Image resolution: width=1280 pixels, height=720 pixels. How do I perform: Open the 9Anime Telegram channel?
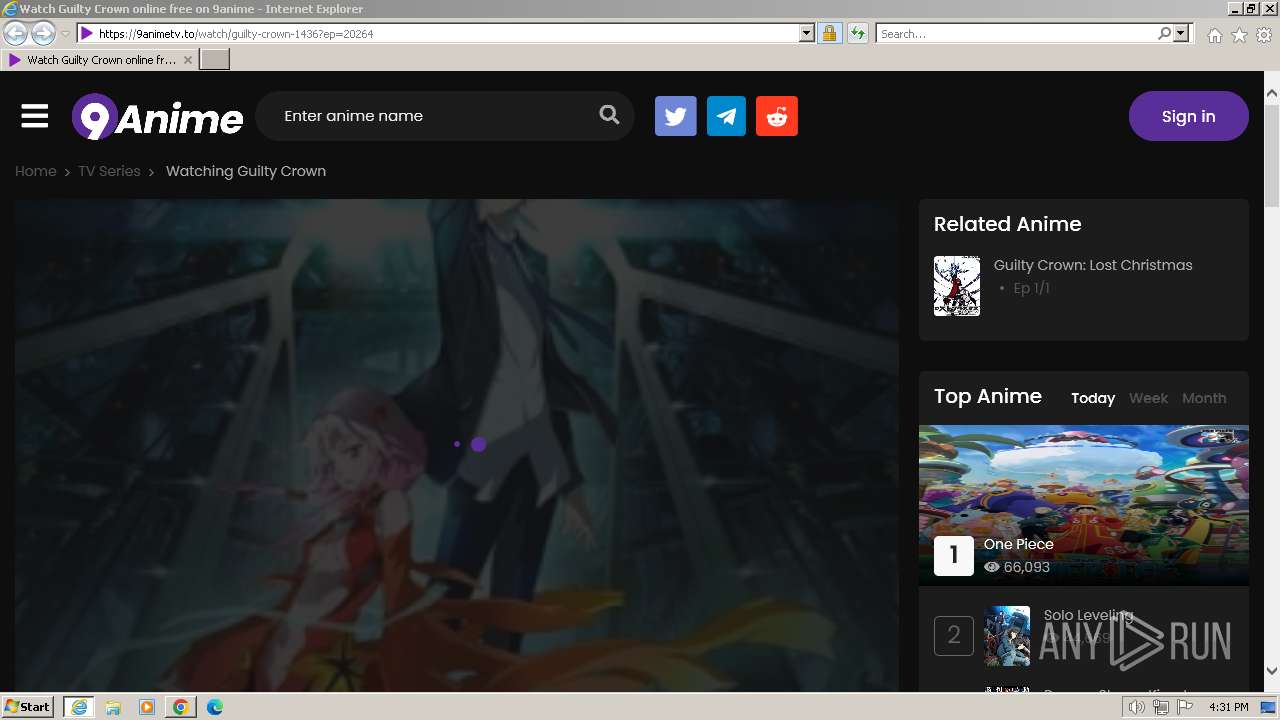pos(726,116)
